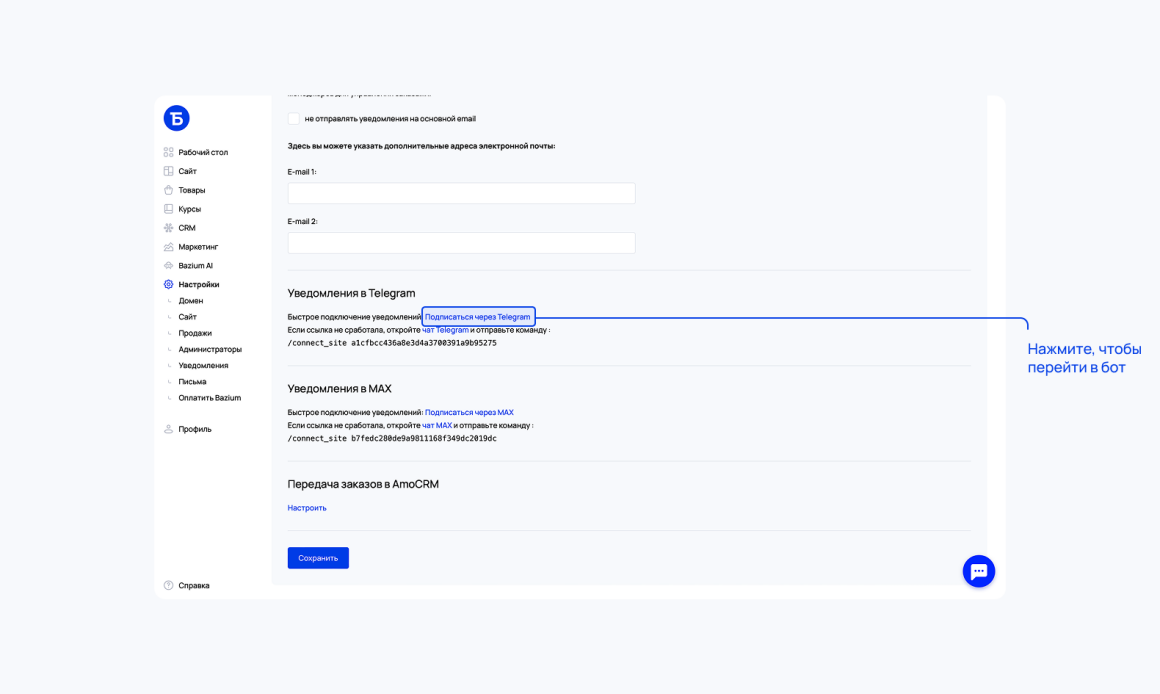Click heading 'Передача заказов в AmoCRM'
The width and height of the screenshot is (1160, 694).
pos(363,484)
